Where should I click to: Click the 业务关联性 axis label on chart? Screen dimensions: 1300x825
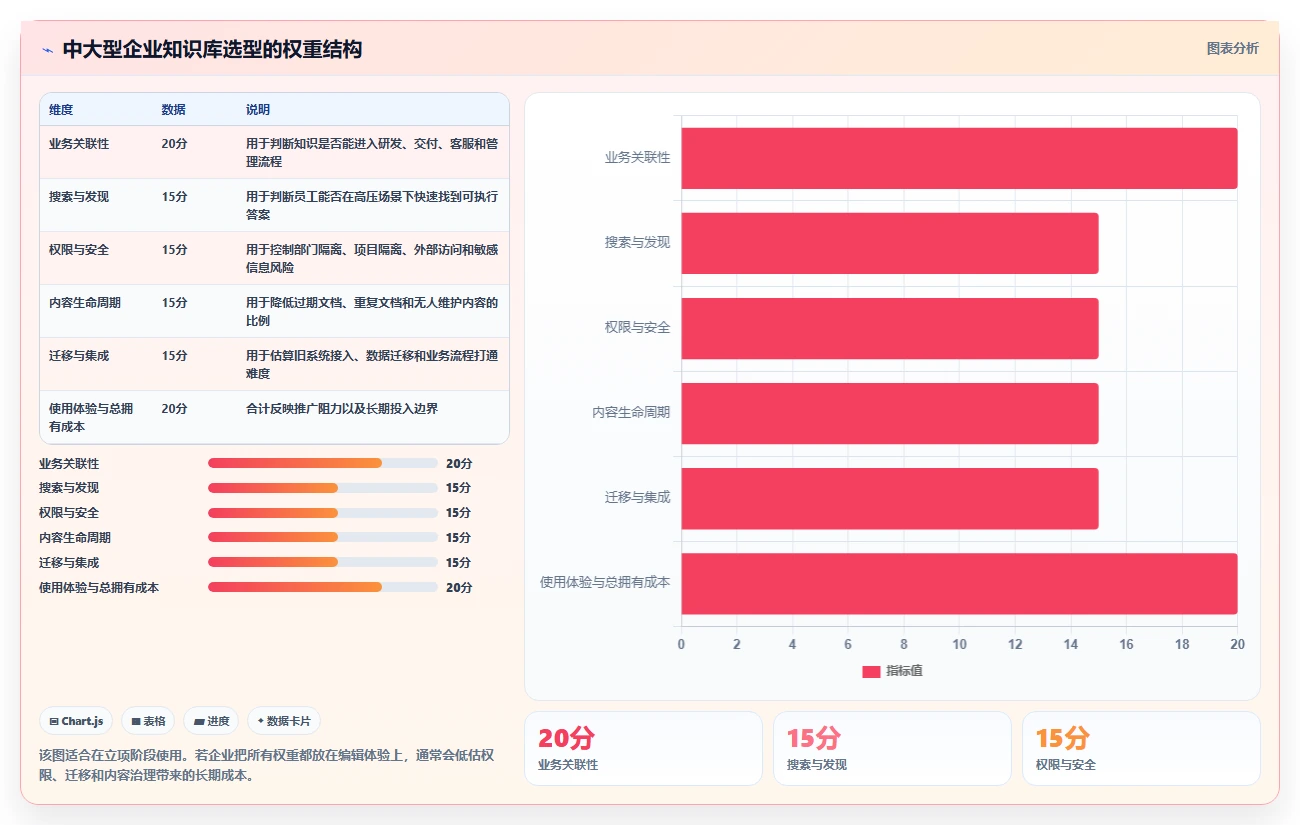(637, 158)
